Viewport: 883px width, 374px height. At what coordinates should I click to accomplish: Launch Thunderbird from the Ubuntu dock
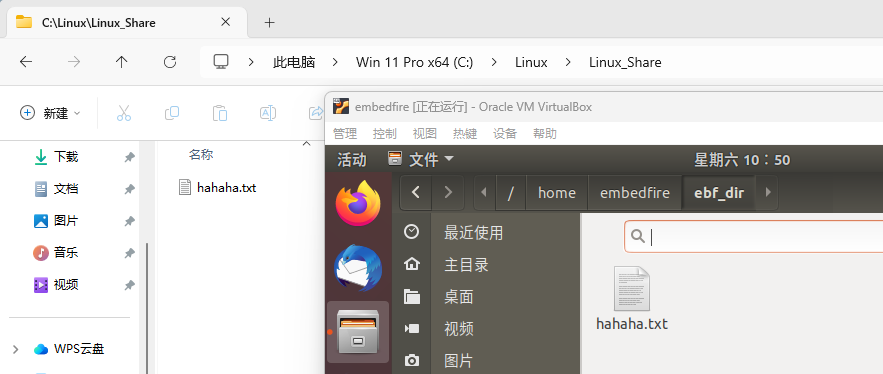[358, 268]
